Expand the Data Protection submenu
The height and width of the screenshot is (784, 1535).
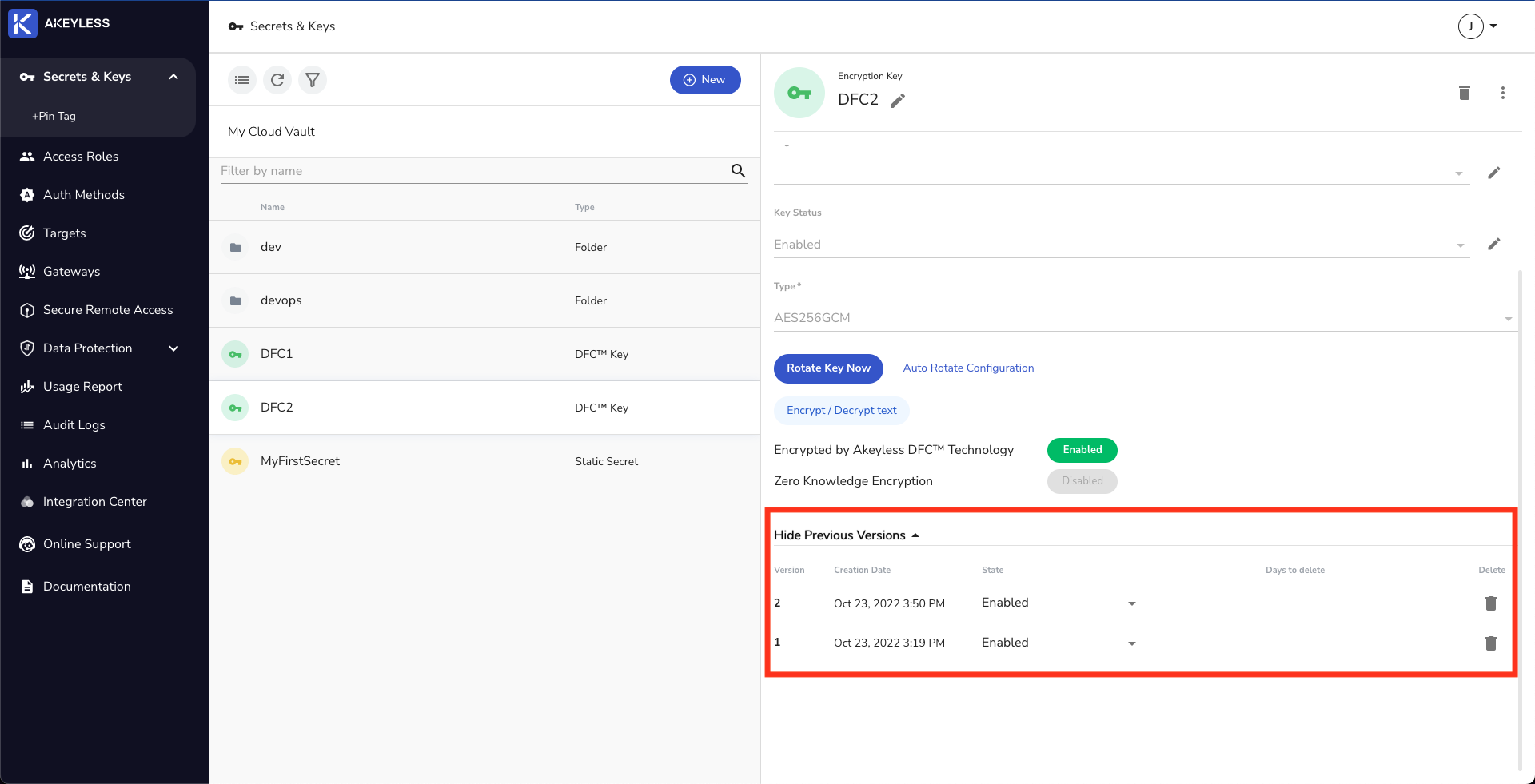click(x=173, y=348)
